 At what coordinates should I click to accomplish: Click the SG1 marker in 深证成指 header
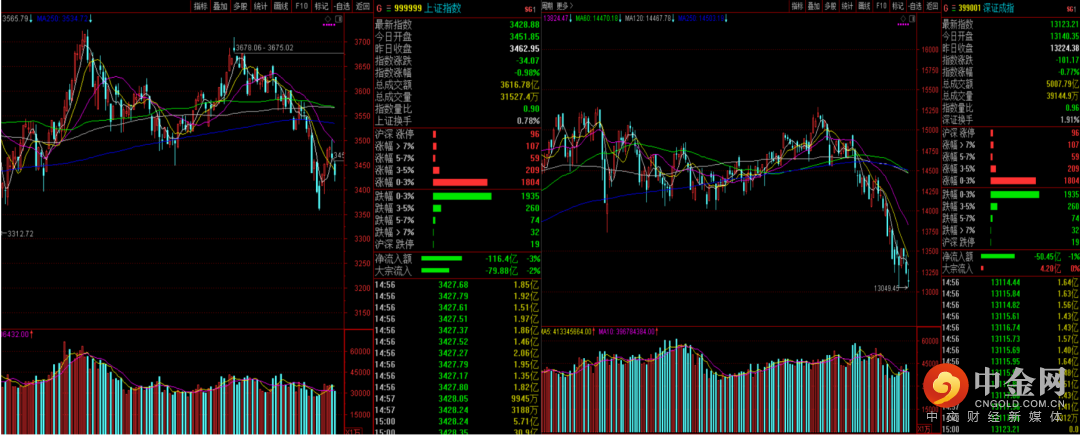[1070, 10]
